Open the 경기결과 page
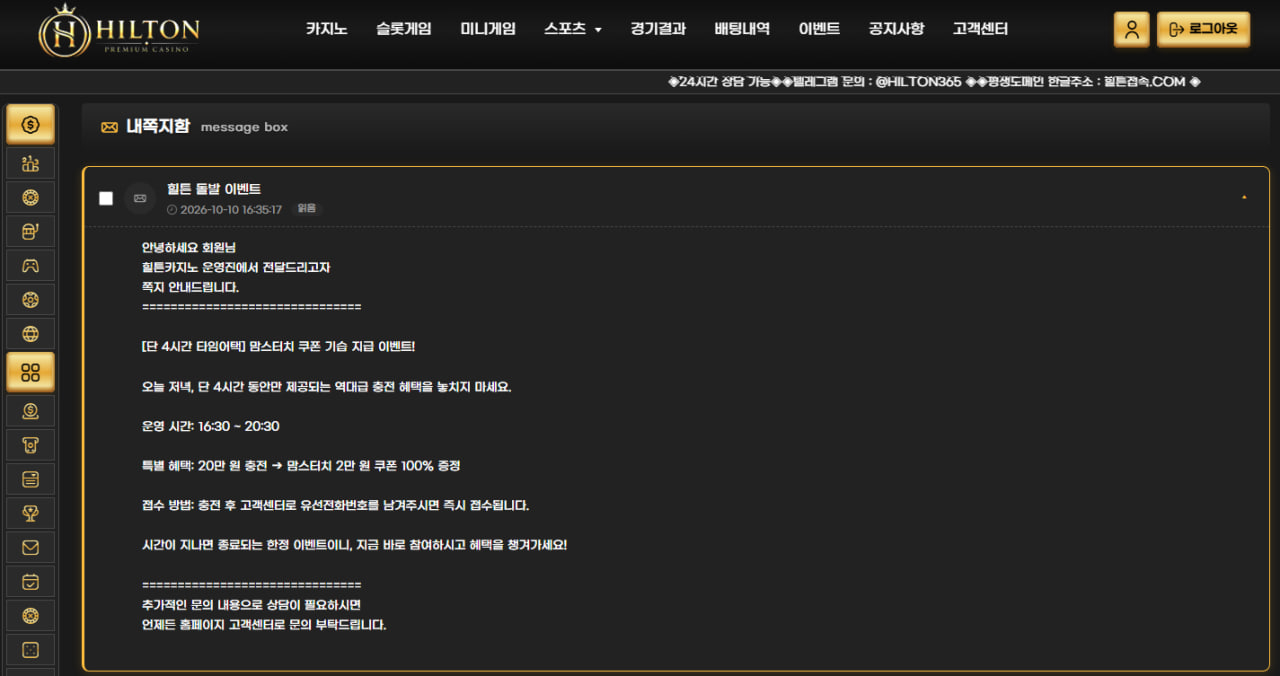The height and width of the screenshot is (676, 1280). [658, 29]
